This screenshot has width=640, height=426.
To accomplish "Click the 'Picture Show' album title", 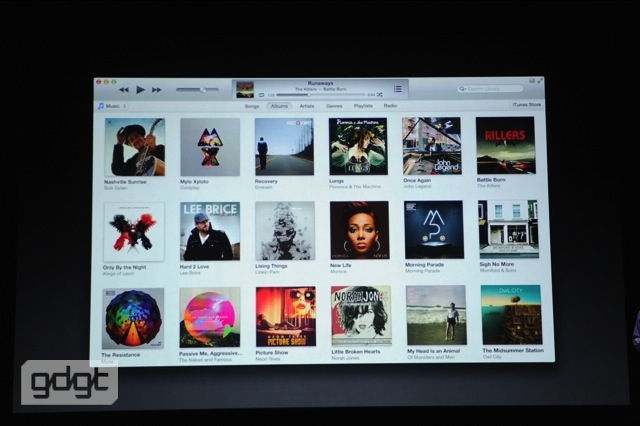I will point(272,353).
